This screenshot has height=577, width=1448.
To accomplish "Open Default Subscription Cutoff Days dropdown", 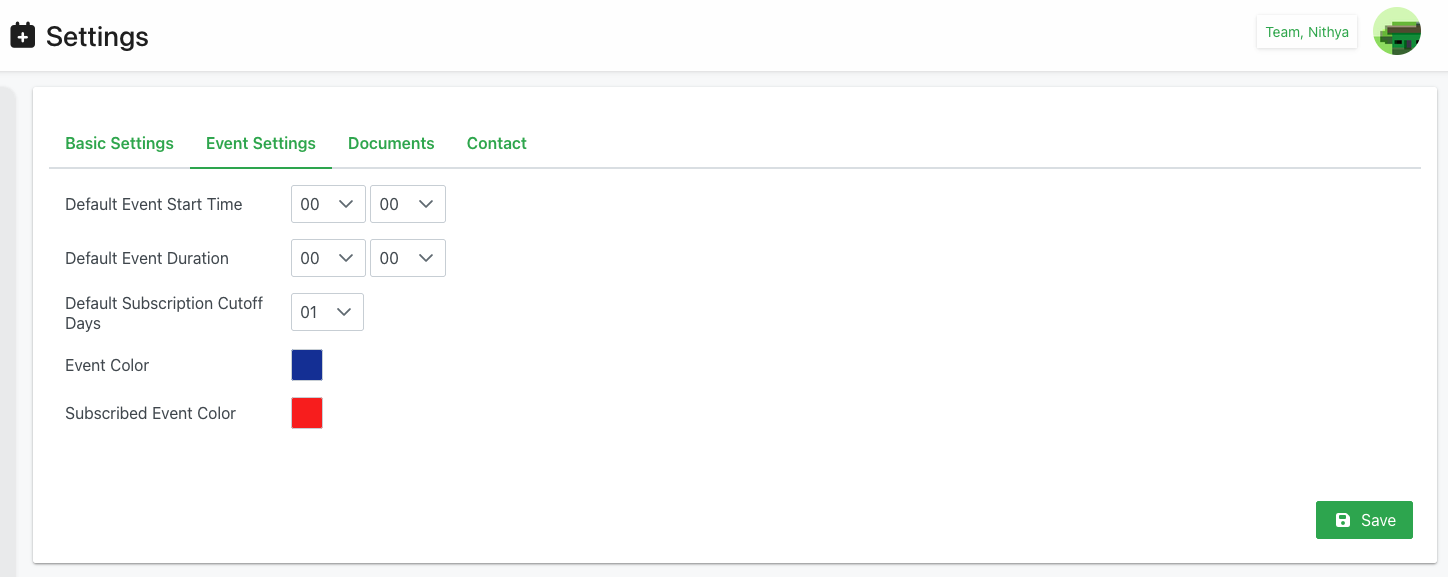I will (327, 312).
